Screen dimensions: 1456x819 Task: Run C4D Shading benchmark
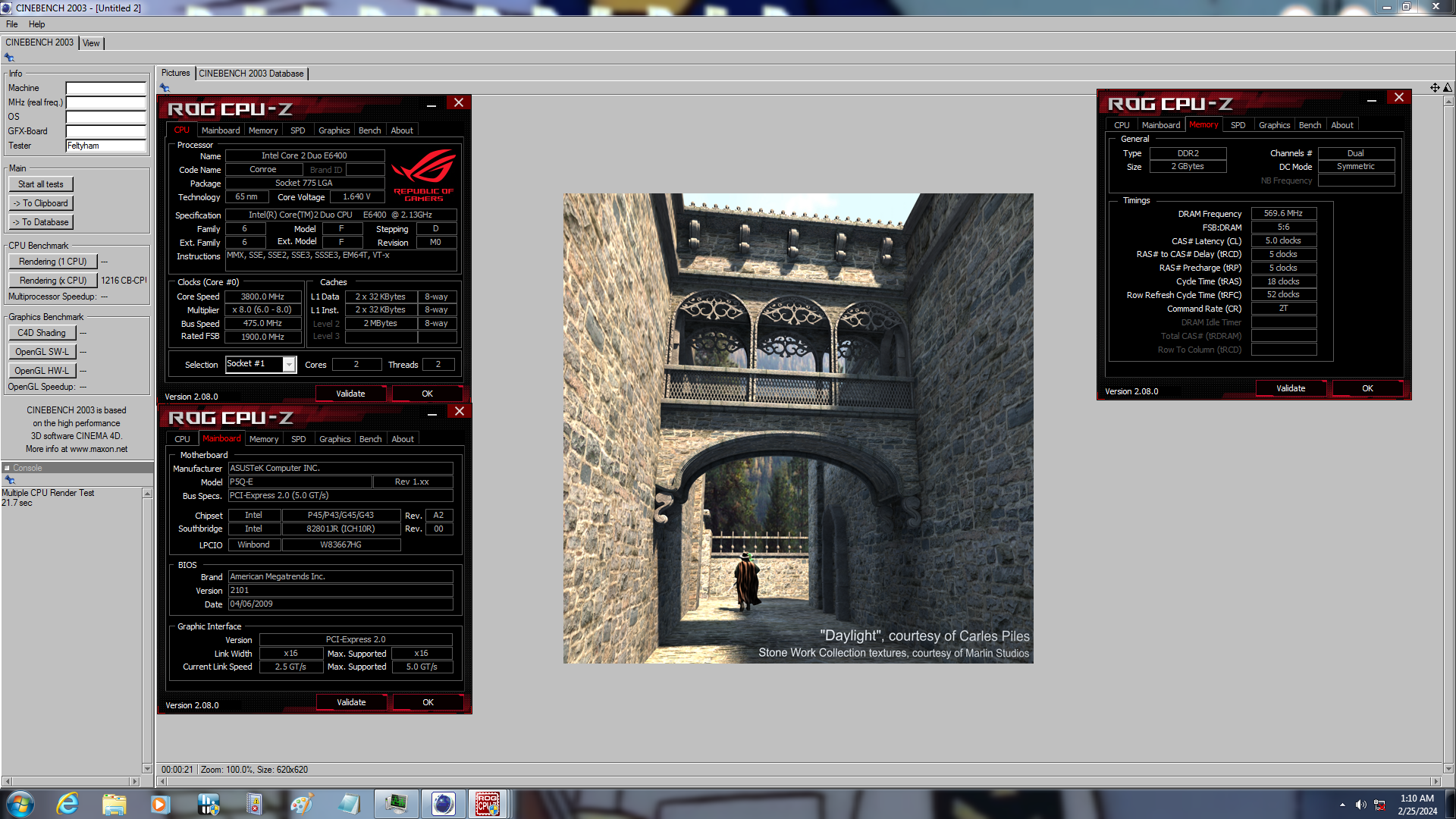pos(42,333)
